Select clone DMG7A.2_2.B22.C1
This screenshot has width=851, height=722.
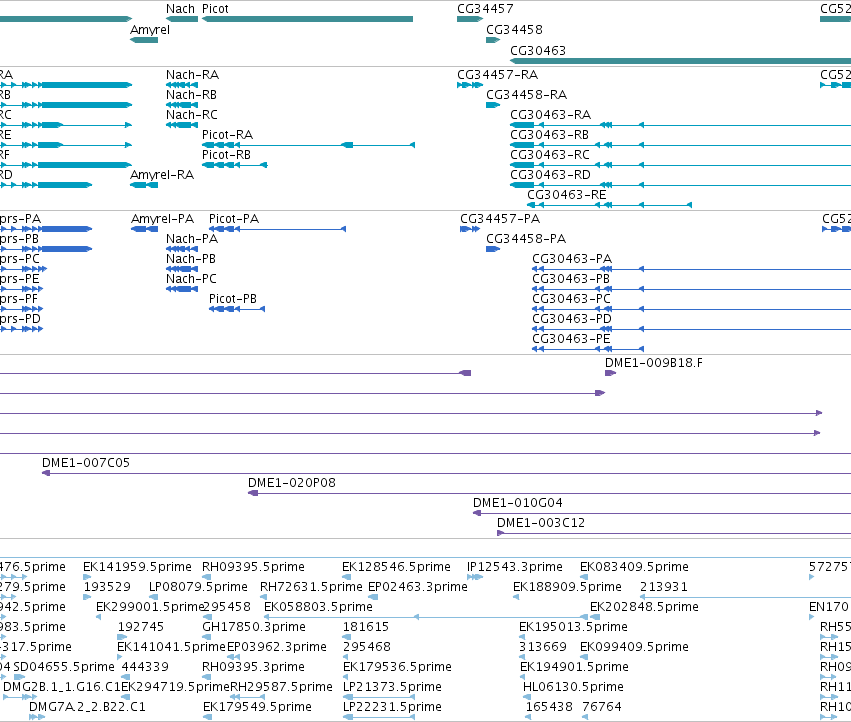87,707
